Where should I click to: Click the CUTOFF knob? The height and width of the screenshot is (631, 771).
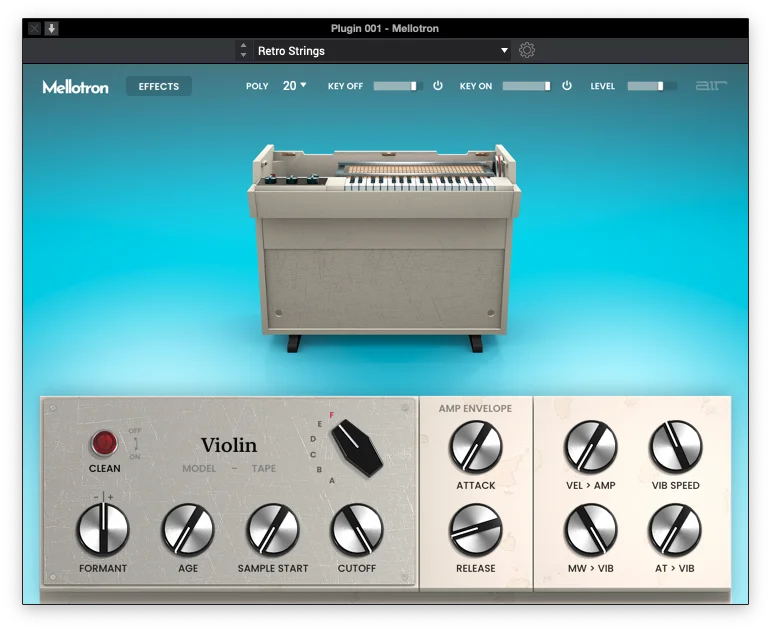pos(357,530)
